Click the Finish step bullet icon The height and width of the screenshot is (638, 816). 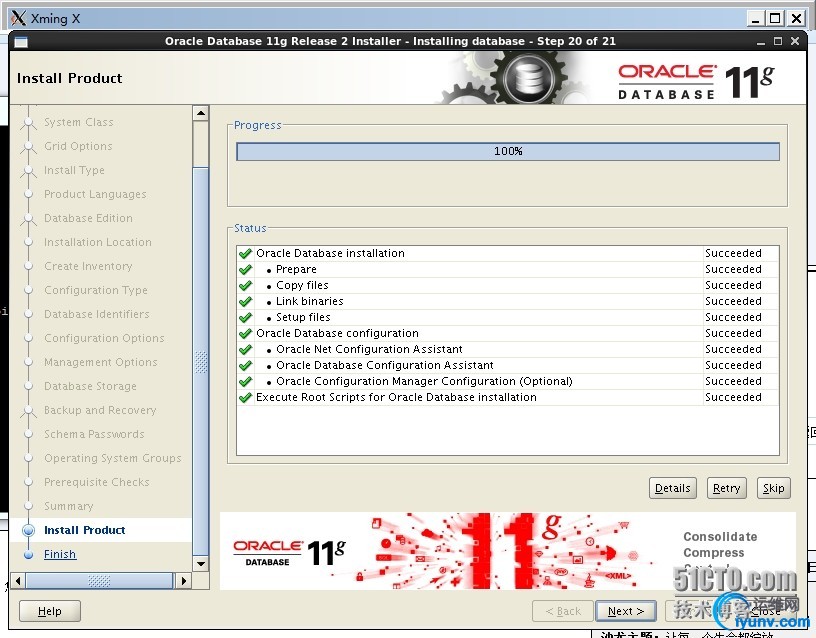point(29,555)
